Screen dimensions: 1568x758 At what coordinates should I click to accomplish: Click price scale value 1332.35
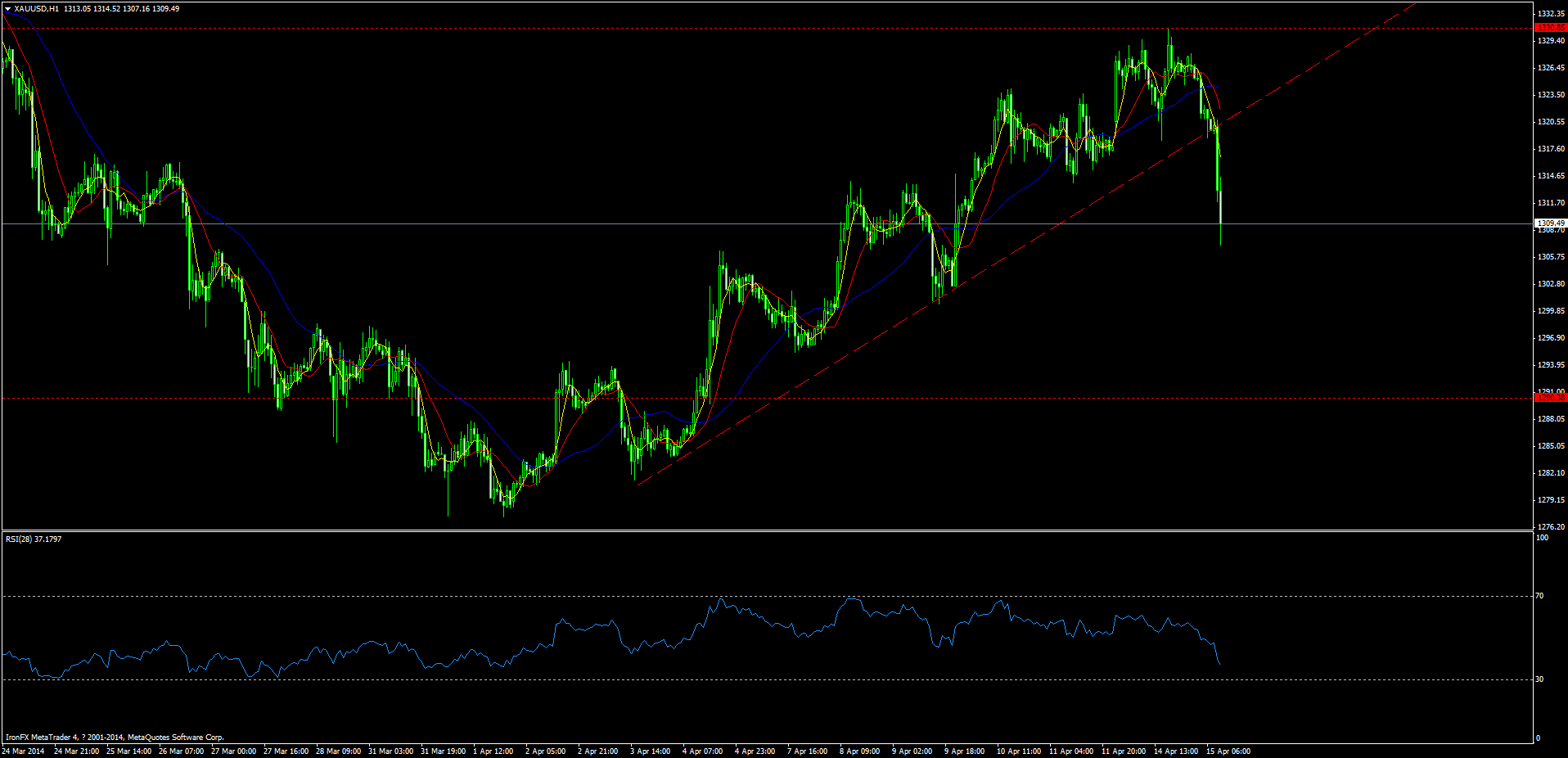coord(1551,14)
